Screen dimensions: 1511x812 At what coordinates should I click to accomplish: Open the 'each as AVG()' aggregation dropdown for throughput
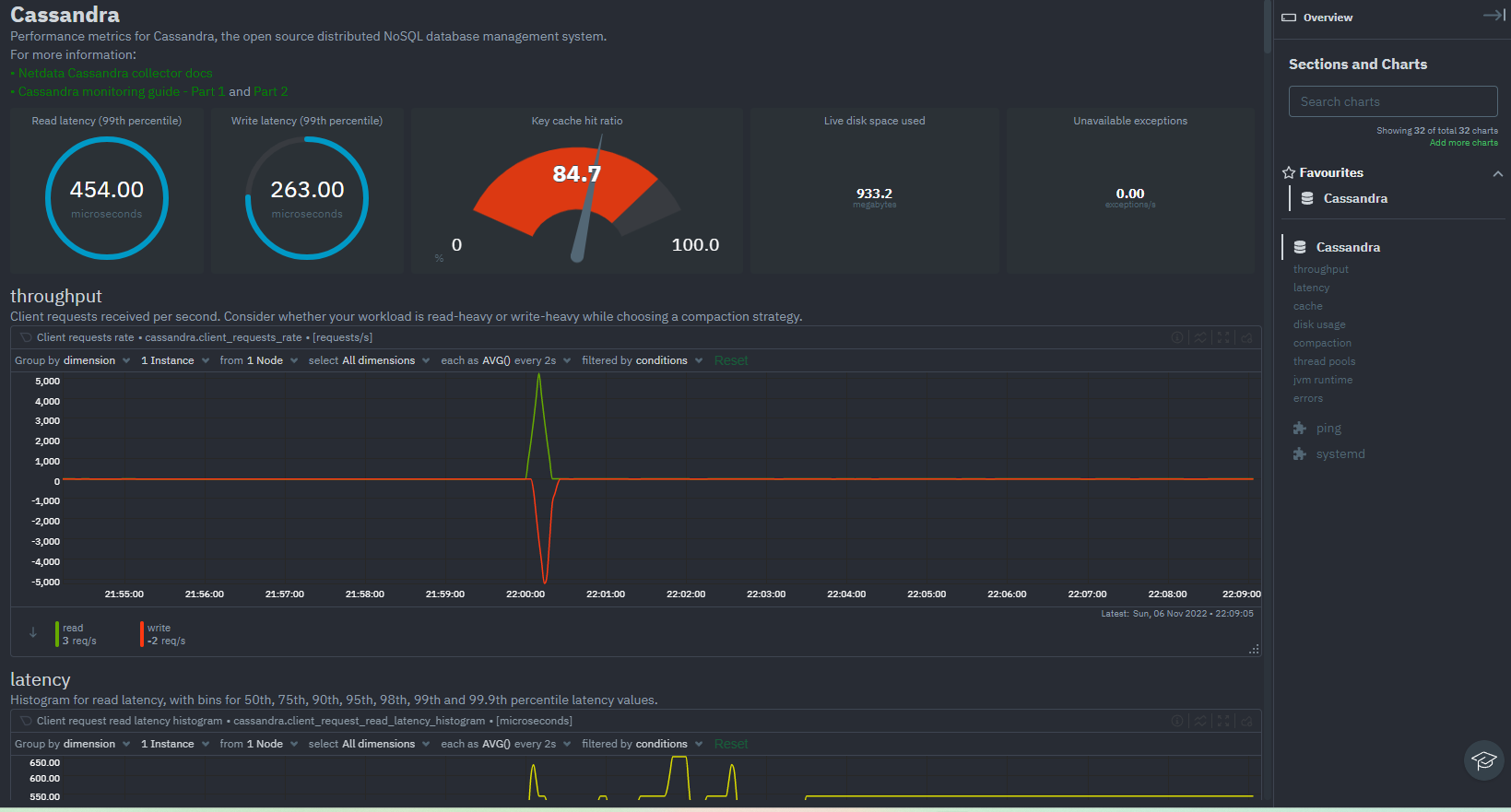(x=505, y=360)
